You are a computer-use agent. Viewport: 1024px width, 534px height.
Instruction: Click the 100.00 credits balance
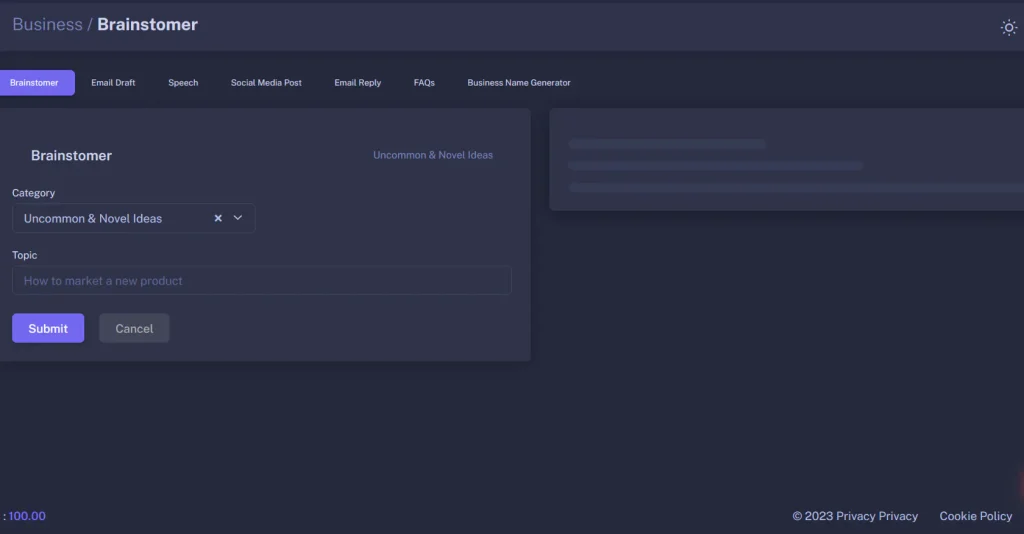click(x=27, y=516)
